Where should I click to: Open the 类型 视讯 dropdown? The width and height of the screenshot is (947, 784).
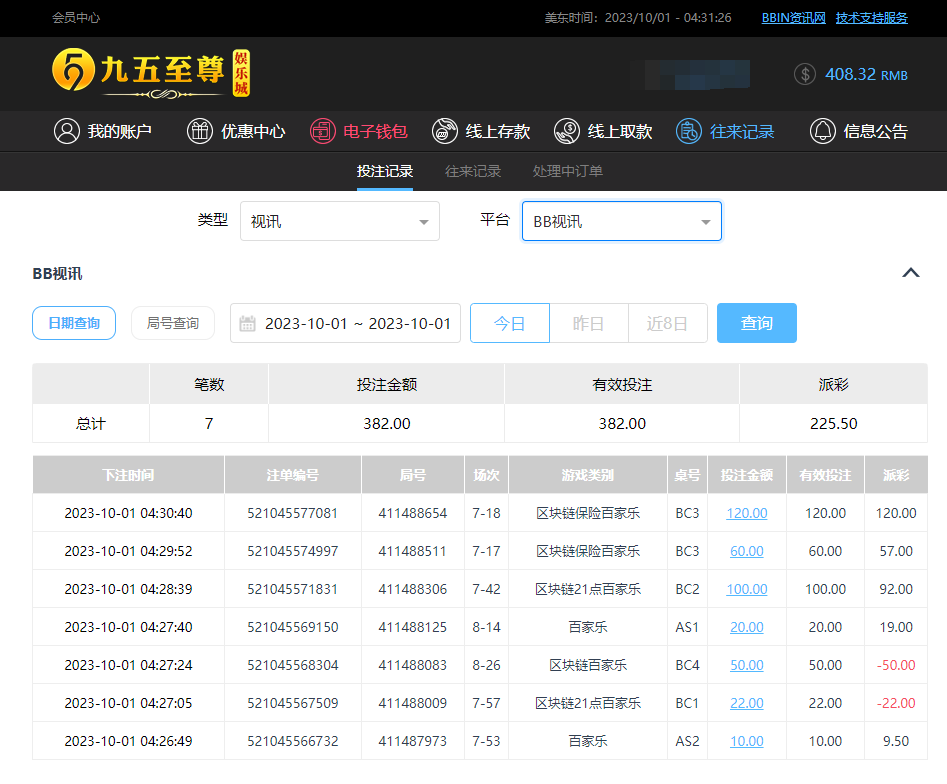tap(339, 221)
